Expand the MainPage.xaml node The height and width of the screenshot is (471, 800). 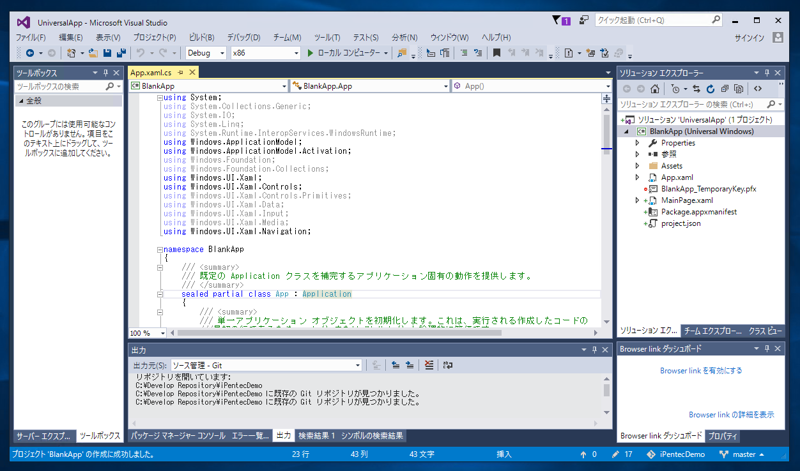[x=637, y=201]
